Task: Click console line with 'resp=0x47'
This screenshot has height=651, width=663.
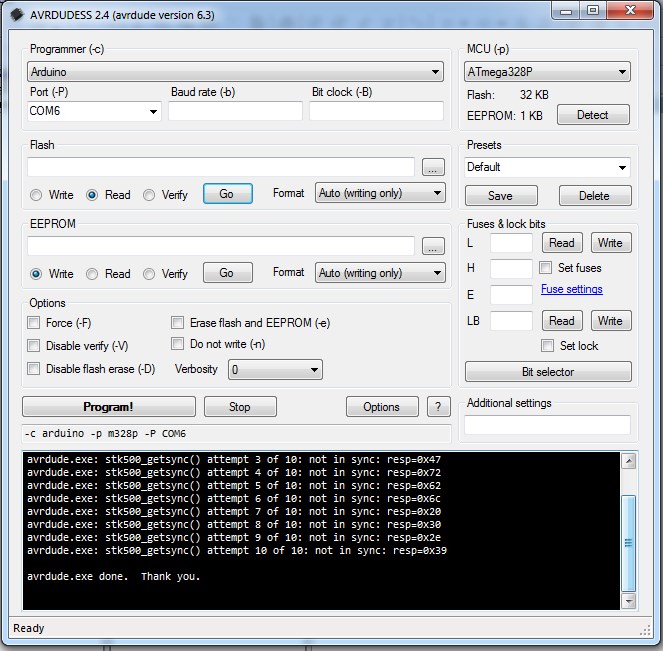Action: tap(234, 460)
